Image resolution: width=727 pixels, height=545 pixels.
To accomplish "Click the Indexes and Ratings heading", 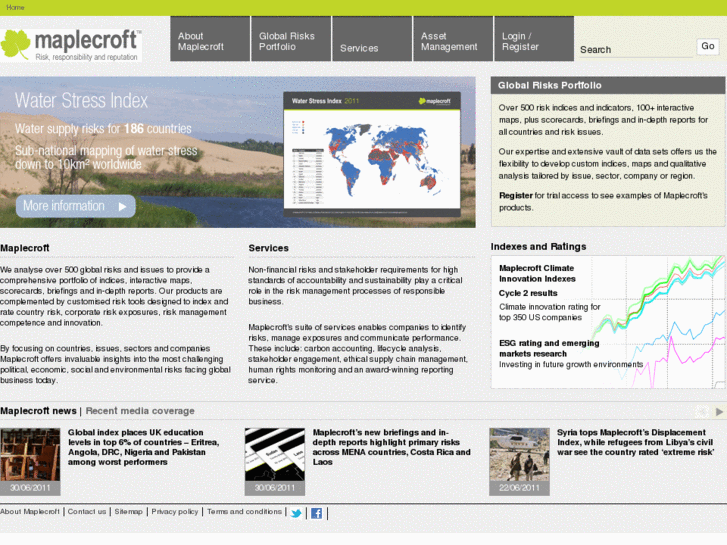I will point(538,247).
